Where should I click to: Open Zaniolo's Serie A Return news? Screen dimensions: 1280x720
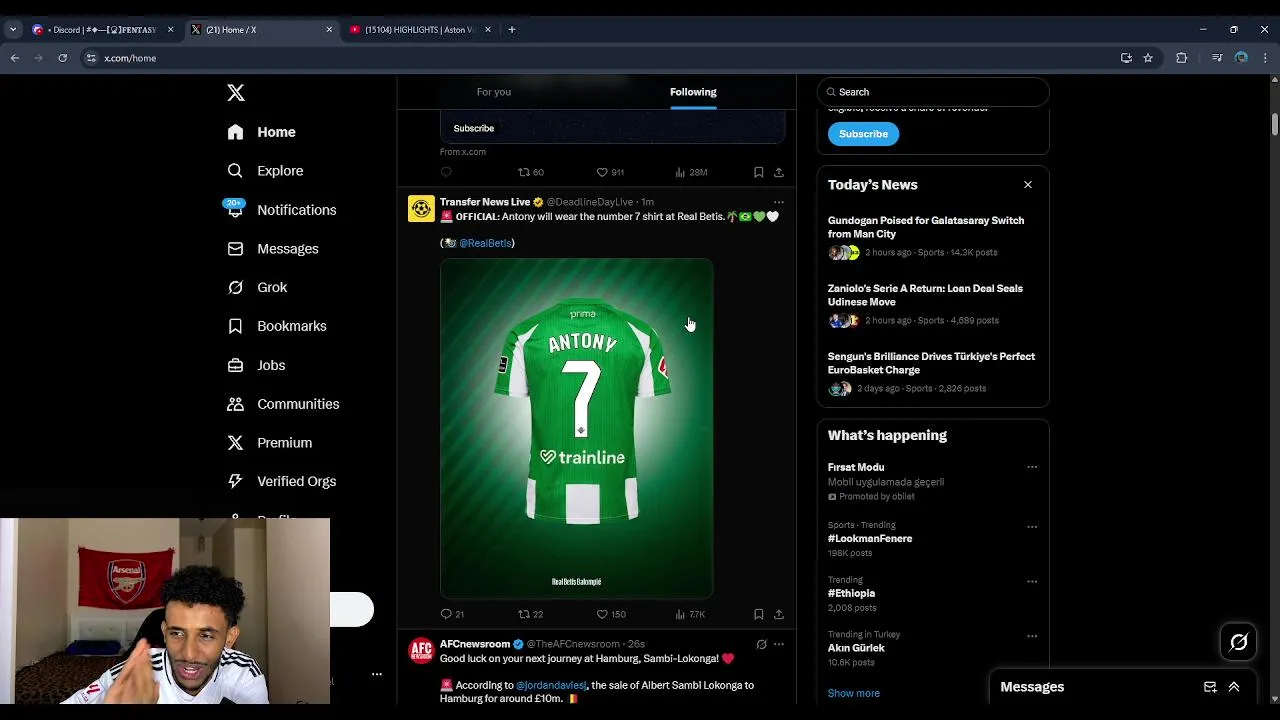(932, 304)
